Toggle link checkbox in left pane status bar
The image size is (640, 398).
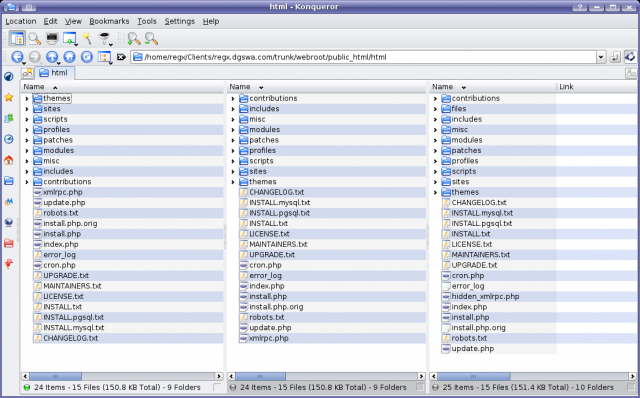pos(217,387)
